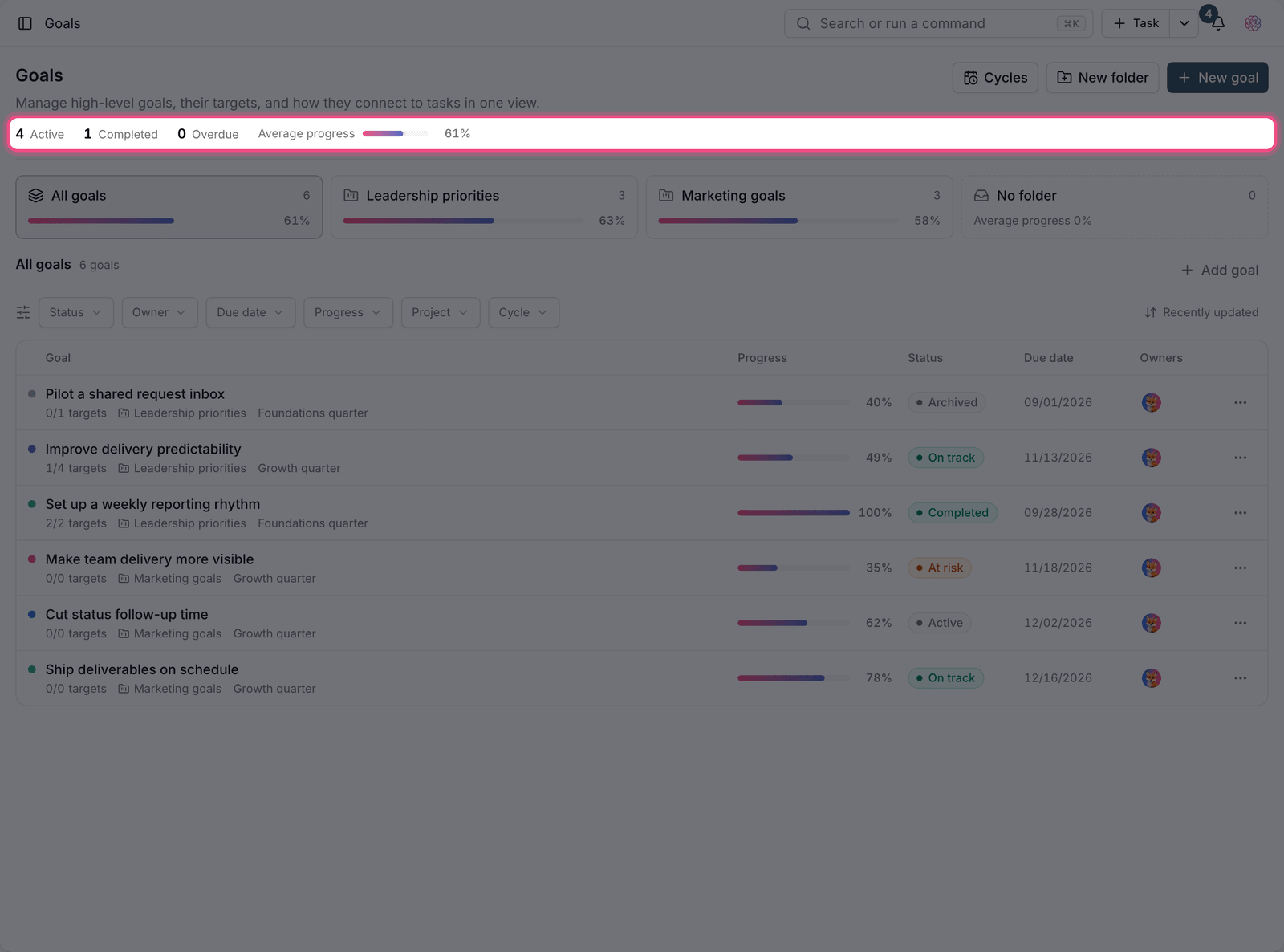
Task: Click the progress bar of Set up a weekly reporting rhythm
Action: [x=793, y=513]
